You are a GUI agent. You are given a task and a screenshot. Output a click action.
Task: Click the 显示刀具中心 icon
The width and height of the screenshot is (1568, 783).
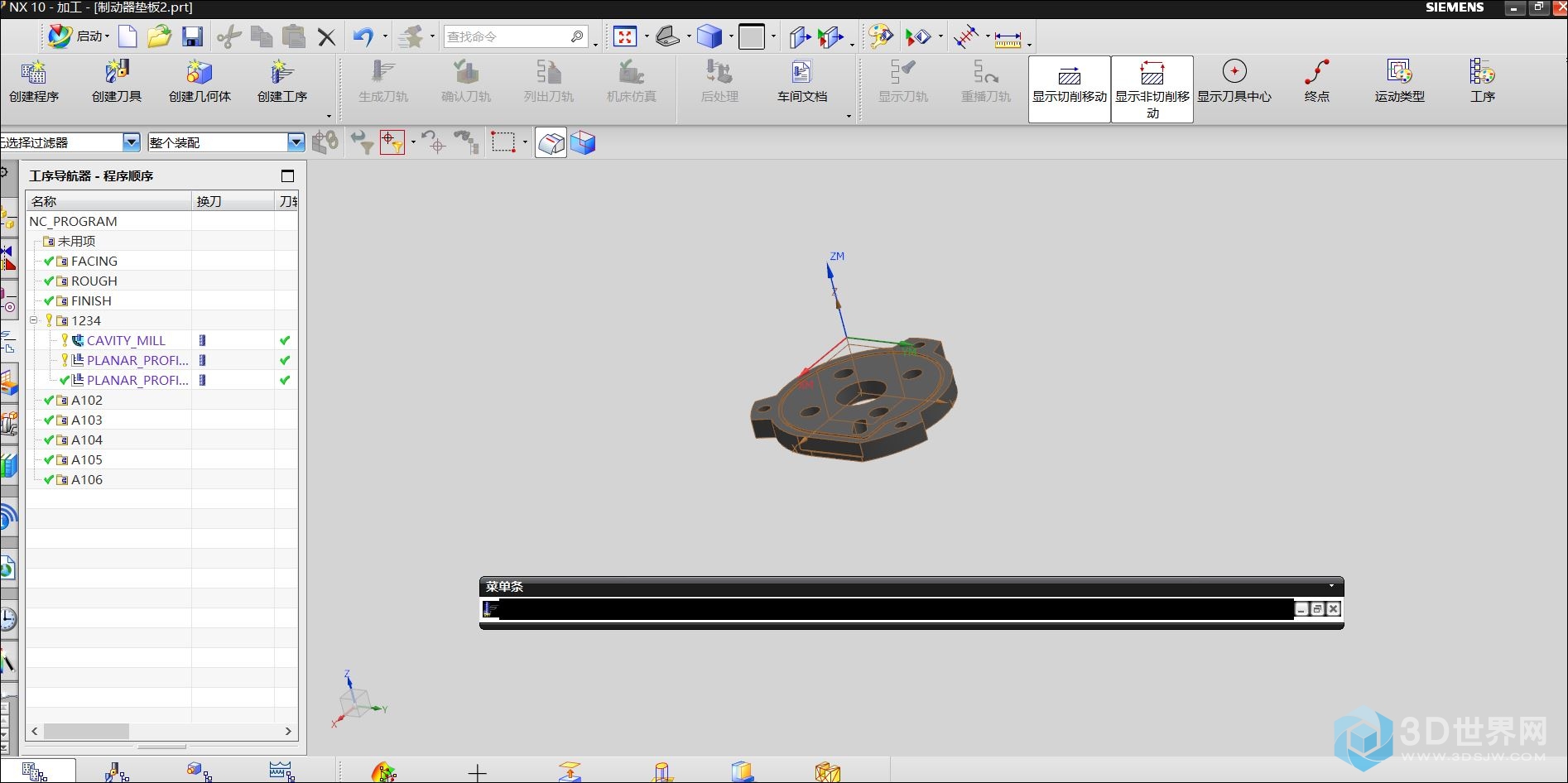[1234, 81]
